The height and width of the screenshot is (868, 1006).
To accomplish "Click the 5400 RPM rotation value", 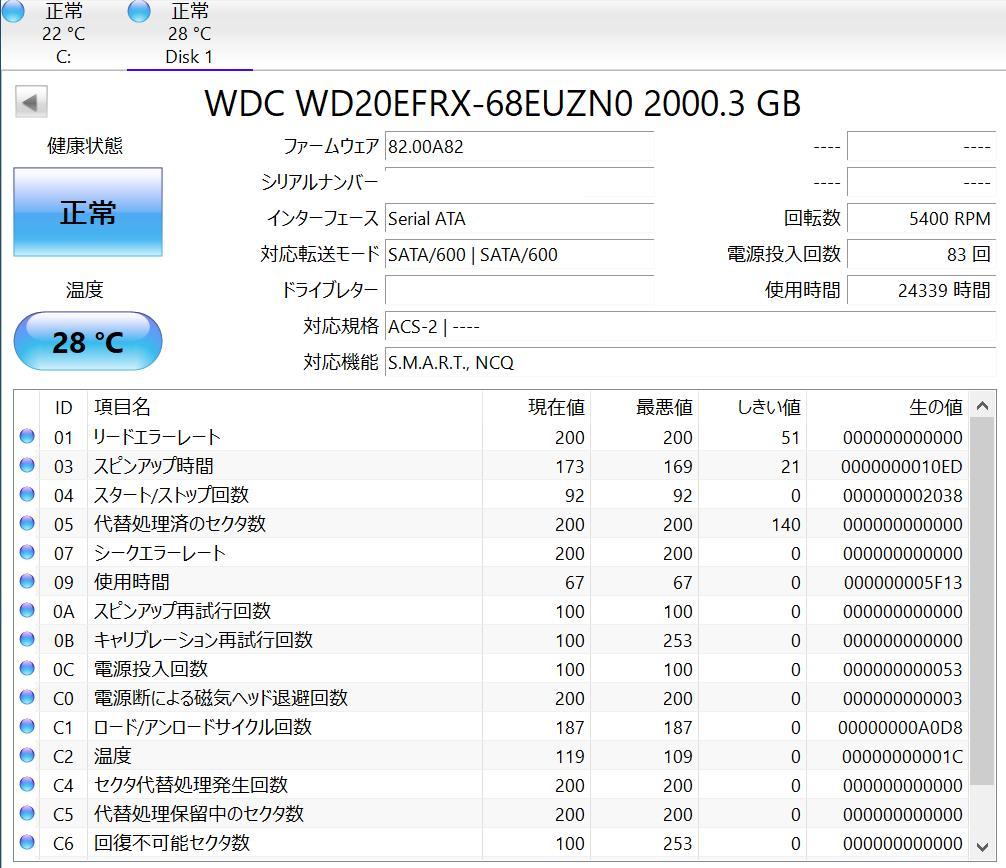I will click(x=921, y=219).
